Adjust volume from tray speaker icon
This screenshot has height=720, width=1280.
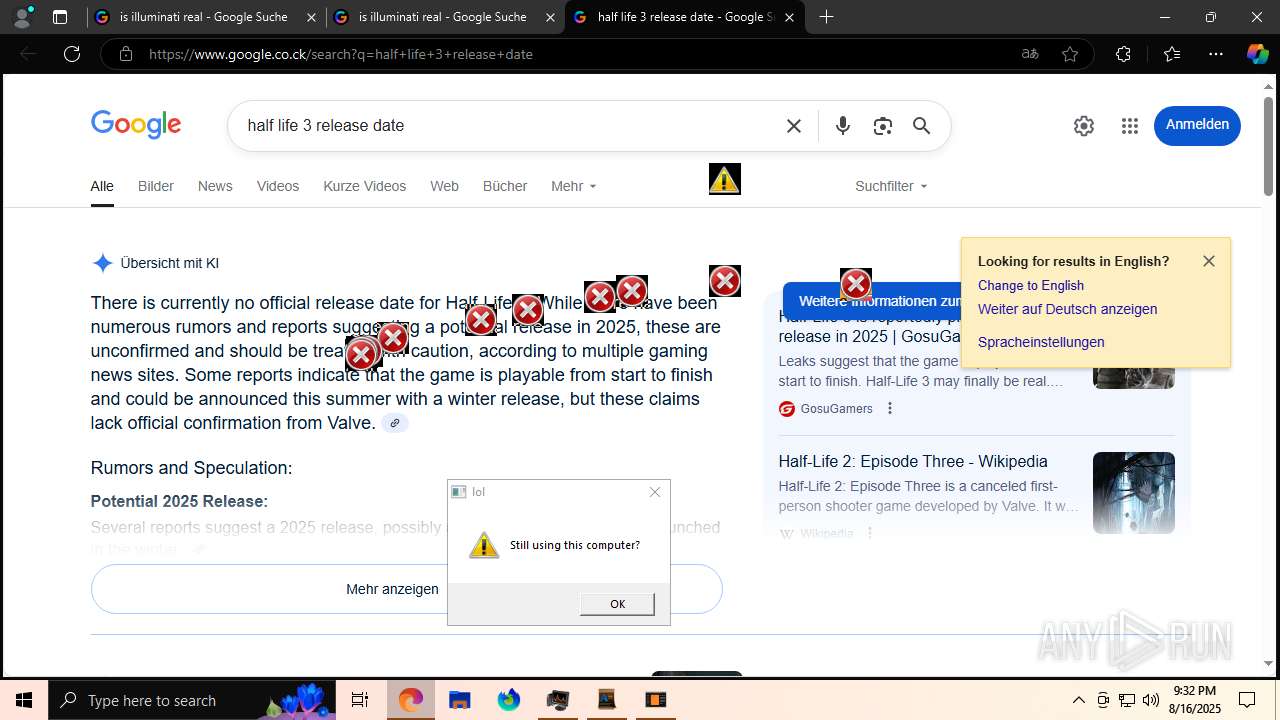[1151, 700]
